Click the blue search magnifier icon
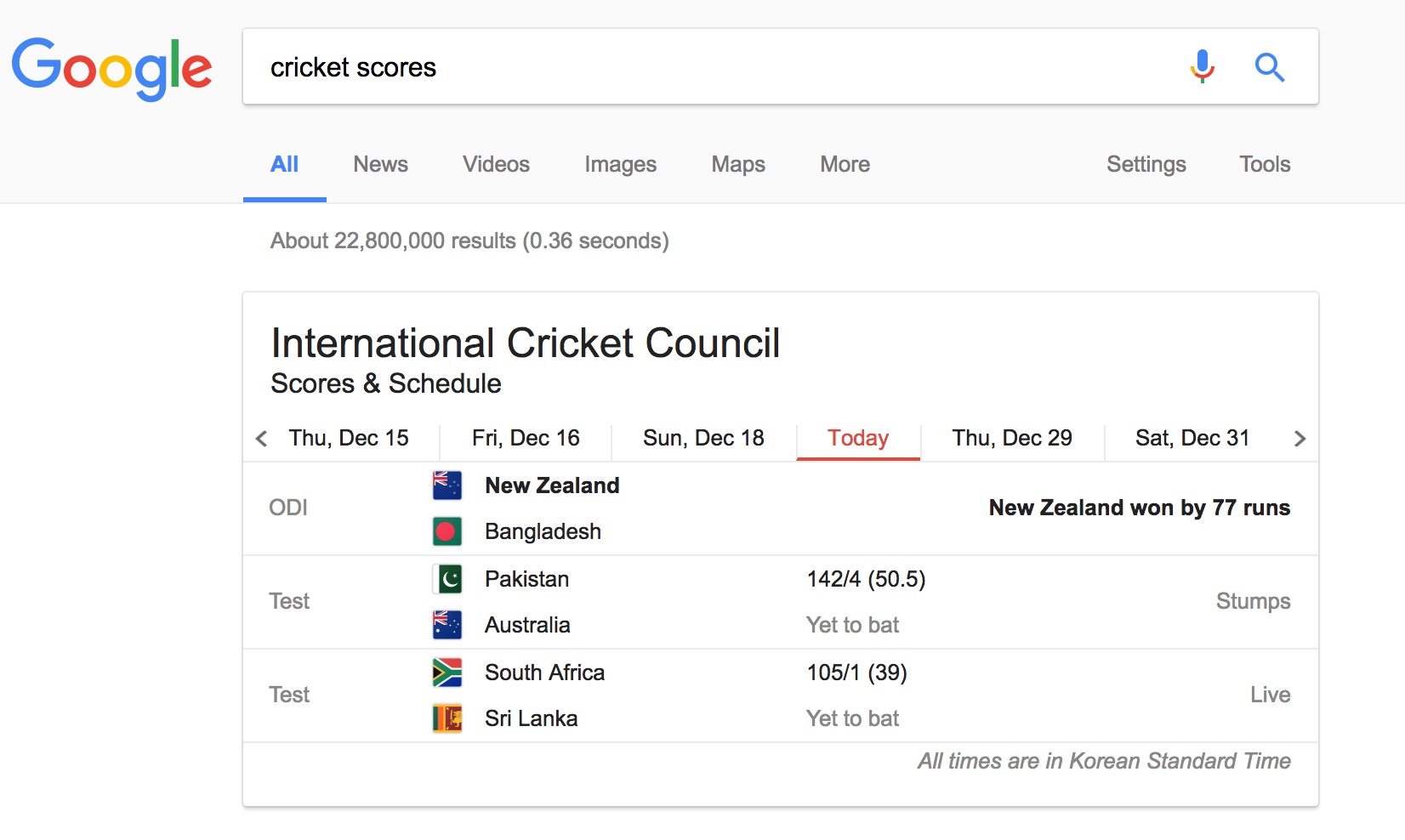Image resolution: width=1405 pixels, height=840 pixels. point(1269,66)
